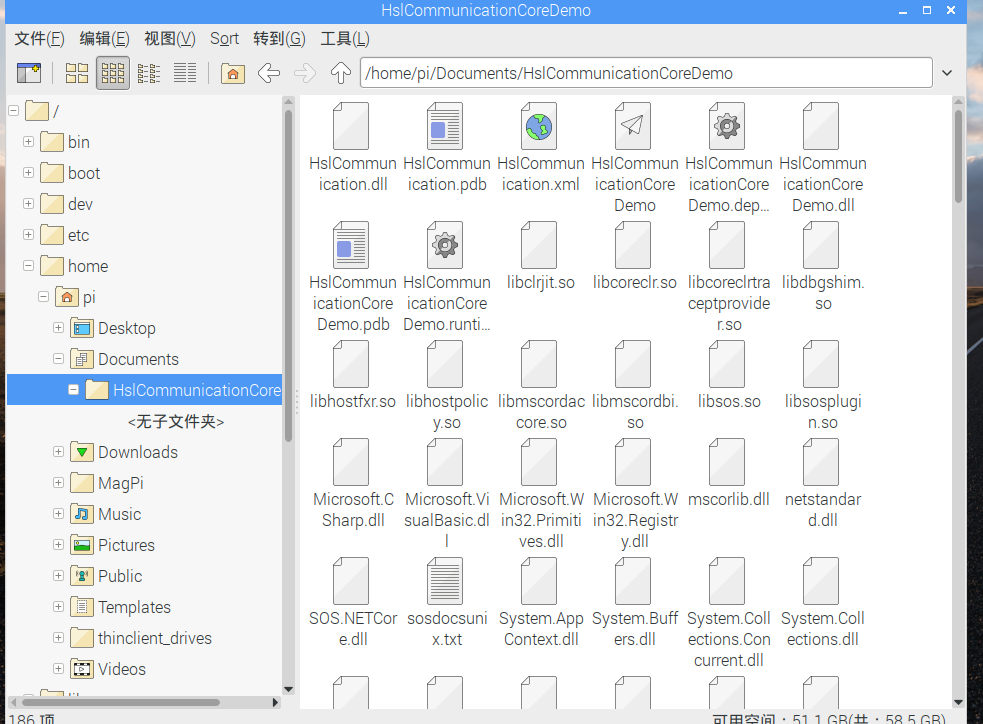Open the 文件(F) menu
Screen dimensions: 983x724
click(x=39, y=39)
